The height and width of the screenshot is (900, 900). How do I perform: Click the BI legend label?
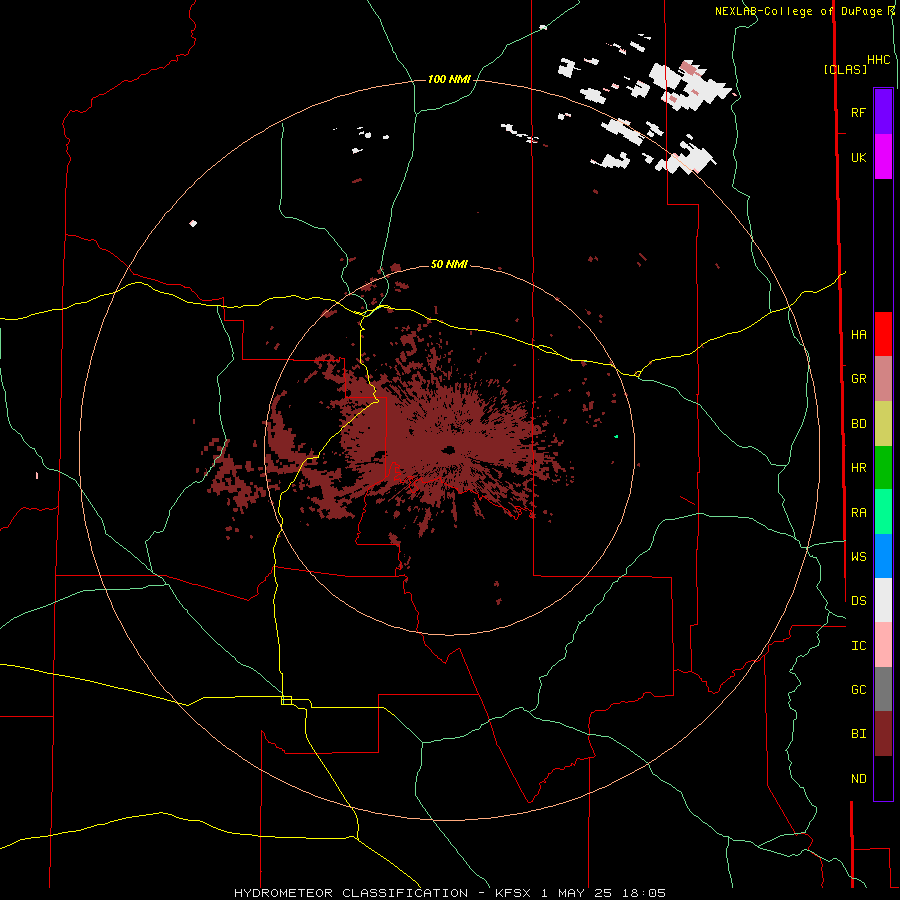(x=858, y=734)
